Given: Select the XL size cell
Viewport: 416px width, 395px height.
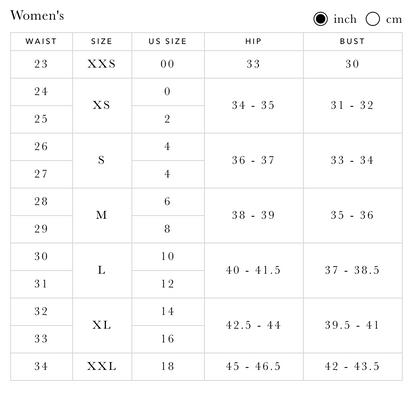Looking at the screenshot, I should [x=102, y=325].
